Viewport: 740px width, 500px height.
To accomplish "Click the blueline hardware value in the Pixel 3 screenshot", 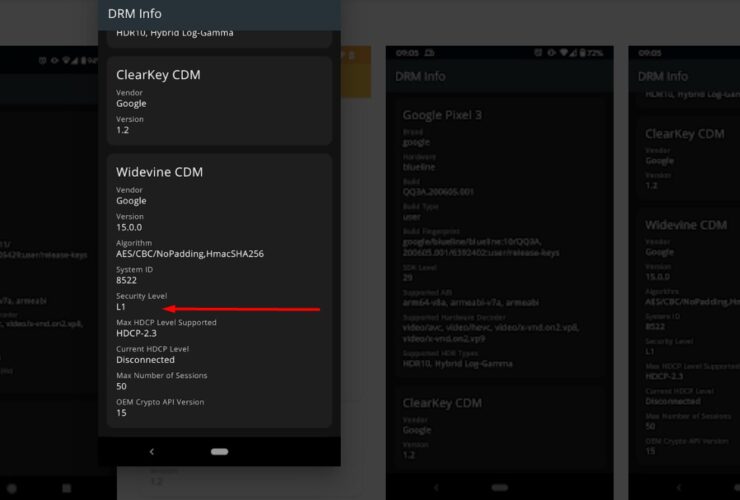I will tap(419, 167).
